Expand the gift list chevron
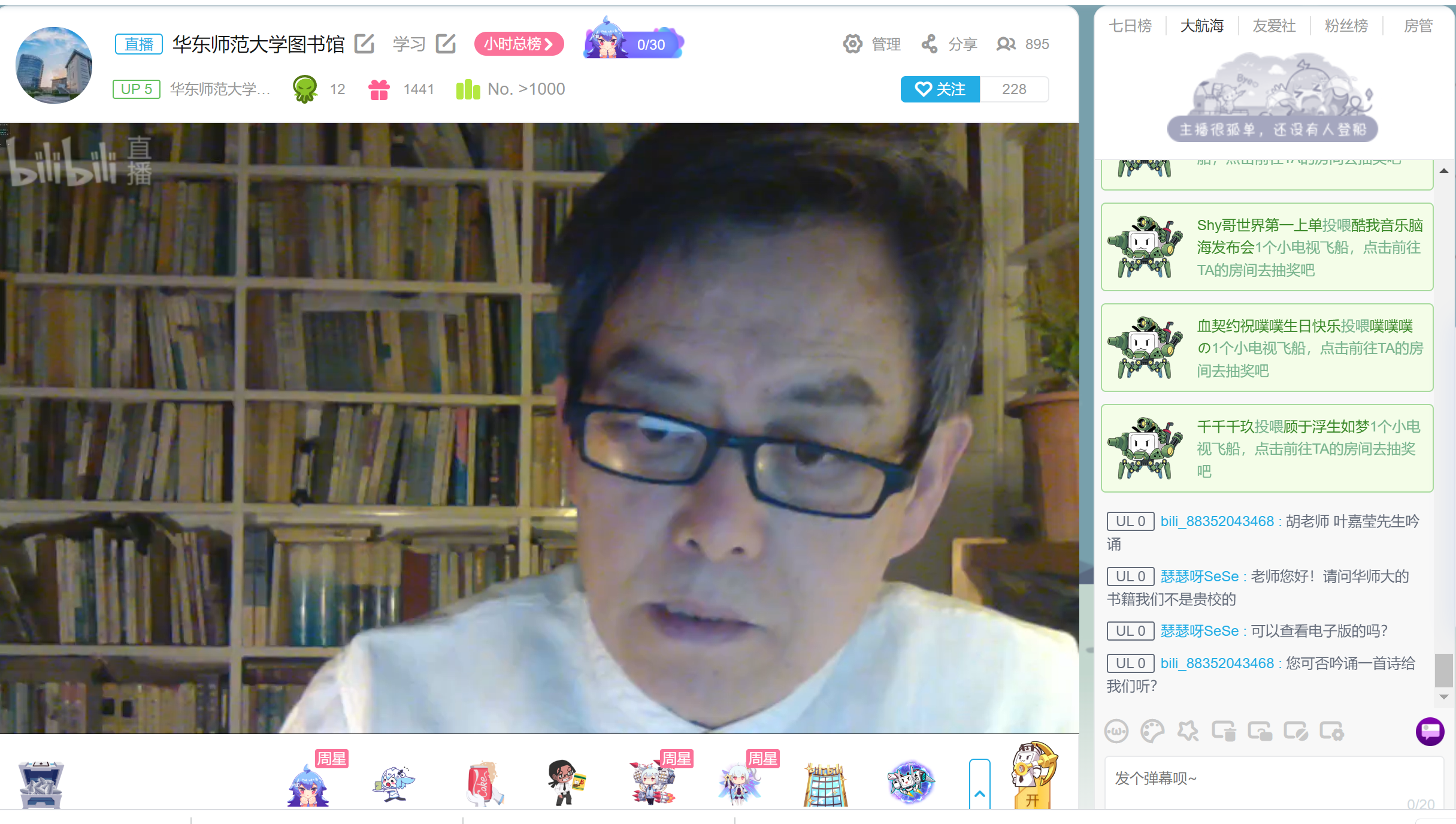The image size is (1456, 824). (979, 792)
